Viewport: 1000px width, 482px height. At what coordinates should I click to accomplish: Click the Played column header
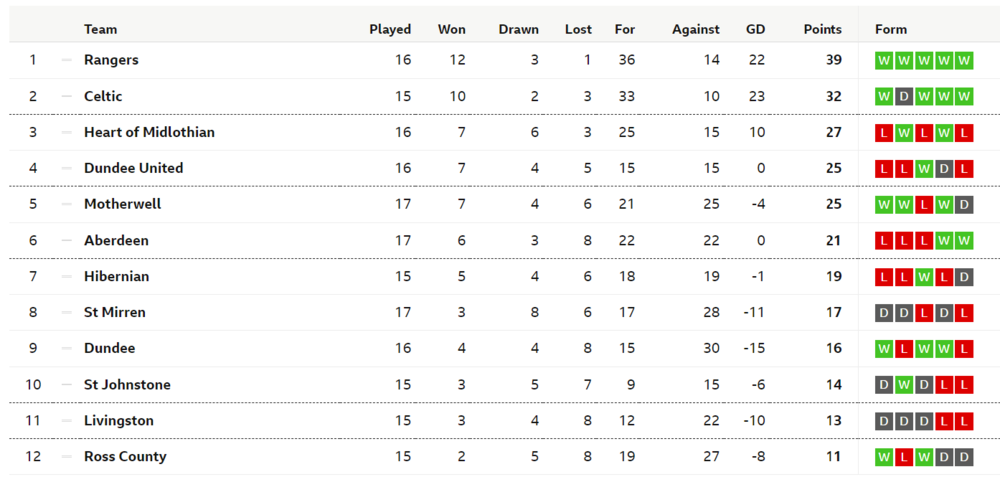[x=390, y=29]
